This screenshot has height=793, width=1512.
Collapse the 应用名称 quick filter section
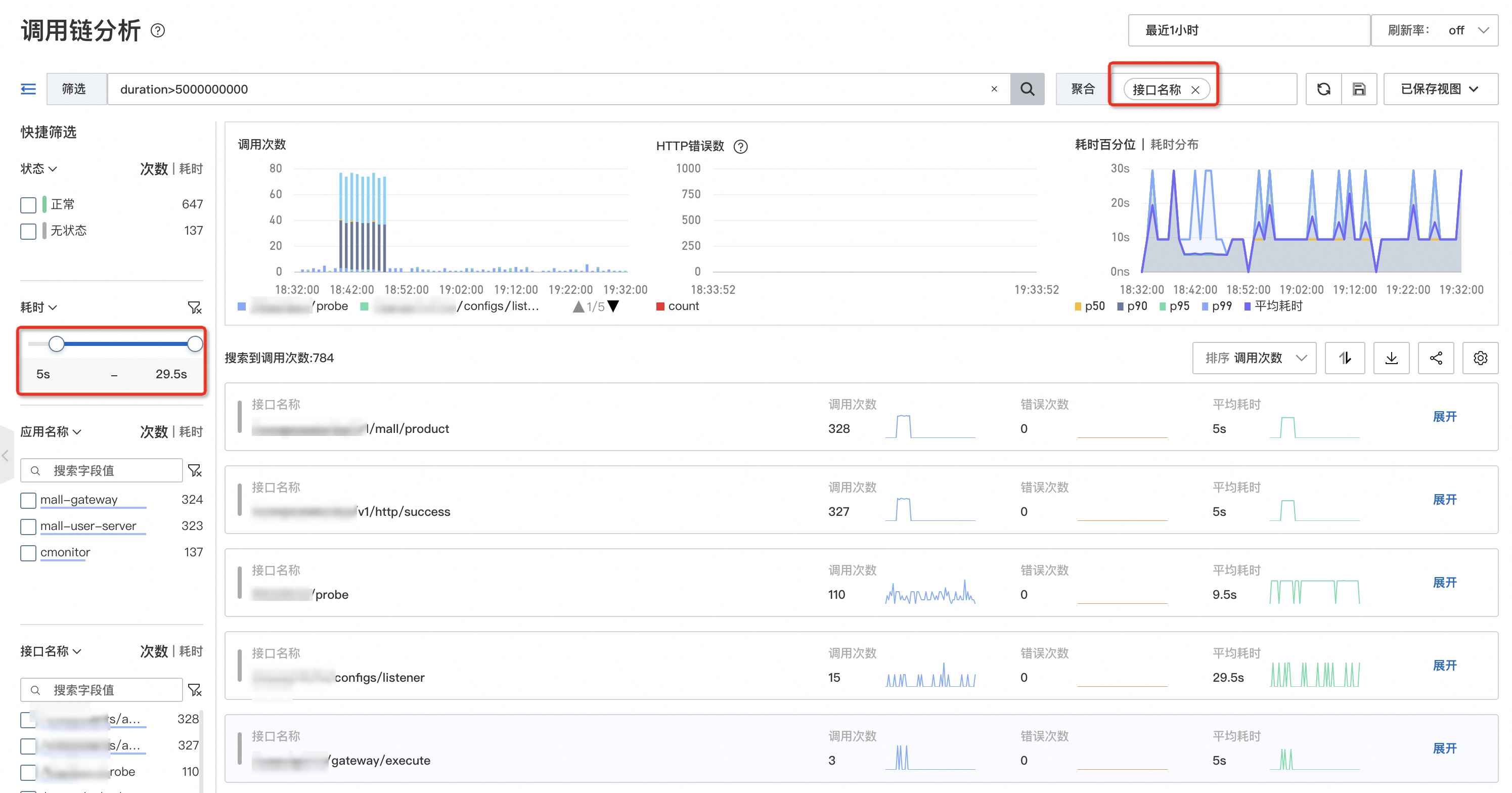pyautogui.click(x=51, y=432)
